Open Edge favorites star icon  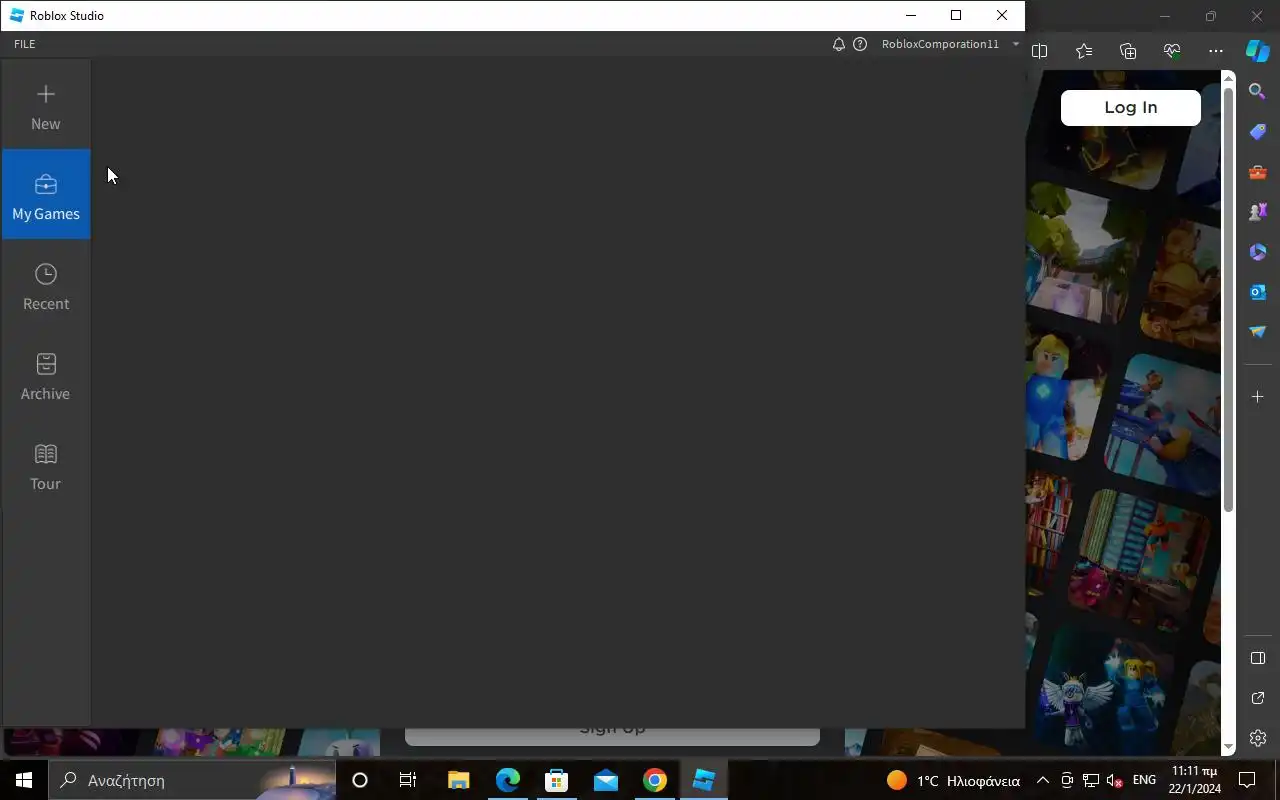(1084, 51)
